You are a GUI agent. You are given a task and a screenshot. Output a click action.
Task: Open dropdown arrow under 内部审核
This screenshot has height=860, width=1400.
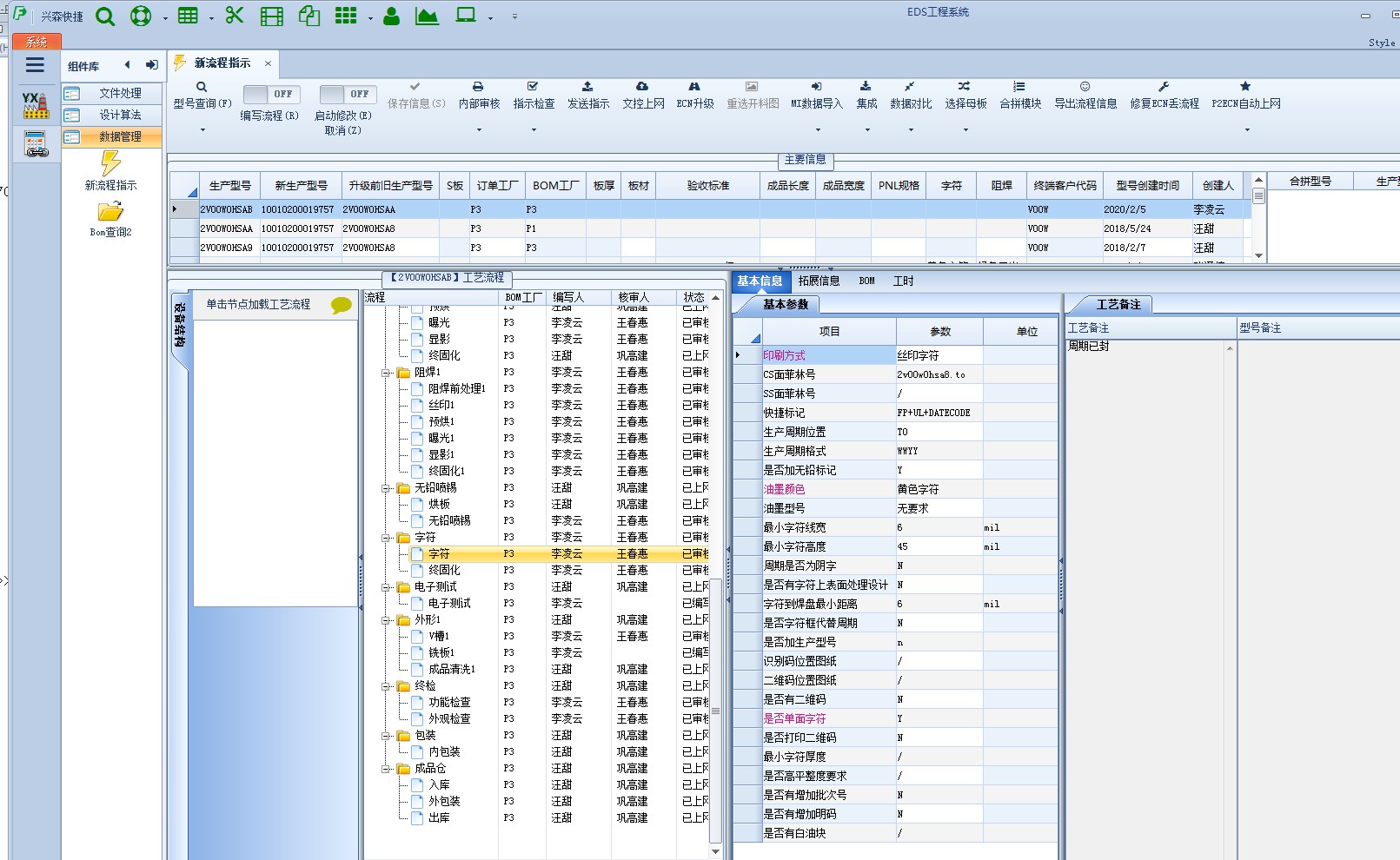[x=479, y=130]
